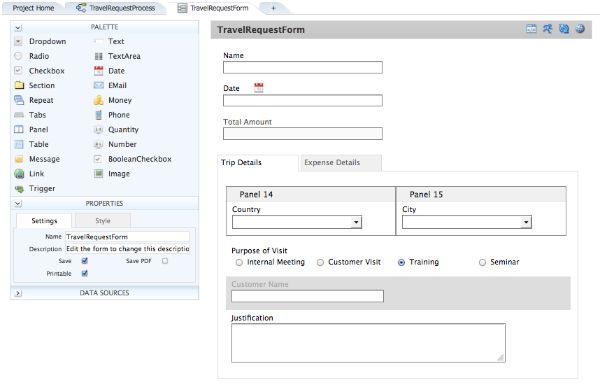This screenshot has width=600, height=387.
Task: Click the globe icon in the form header
Action: (580, 29)
